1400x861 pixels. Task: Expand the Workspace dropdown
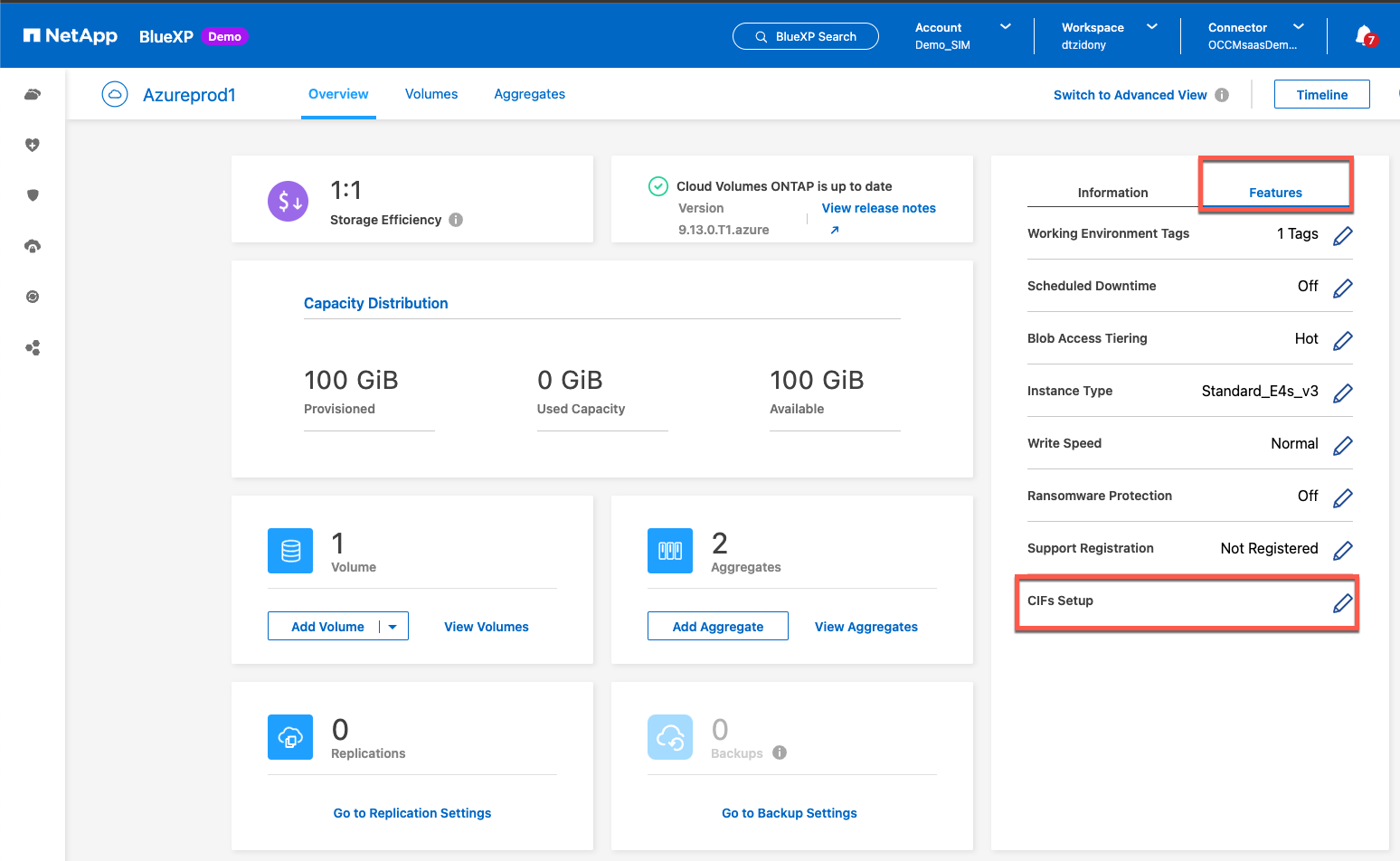pyautogui.click(x=1151, y=27)
